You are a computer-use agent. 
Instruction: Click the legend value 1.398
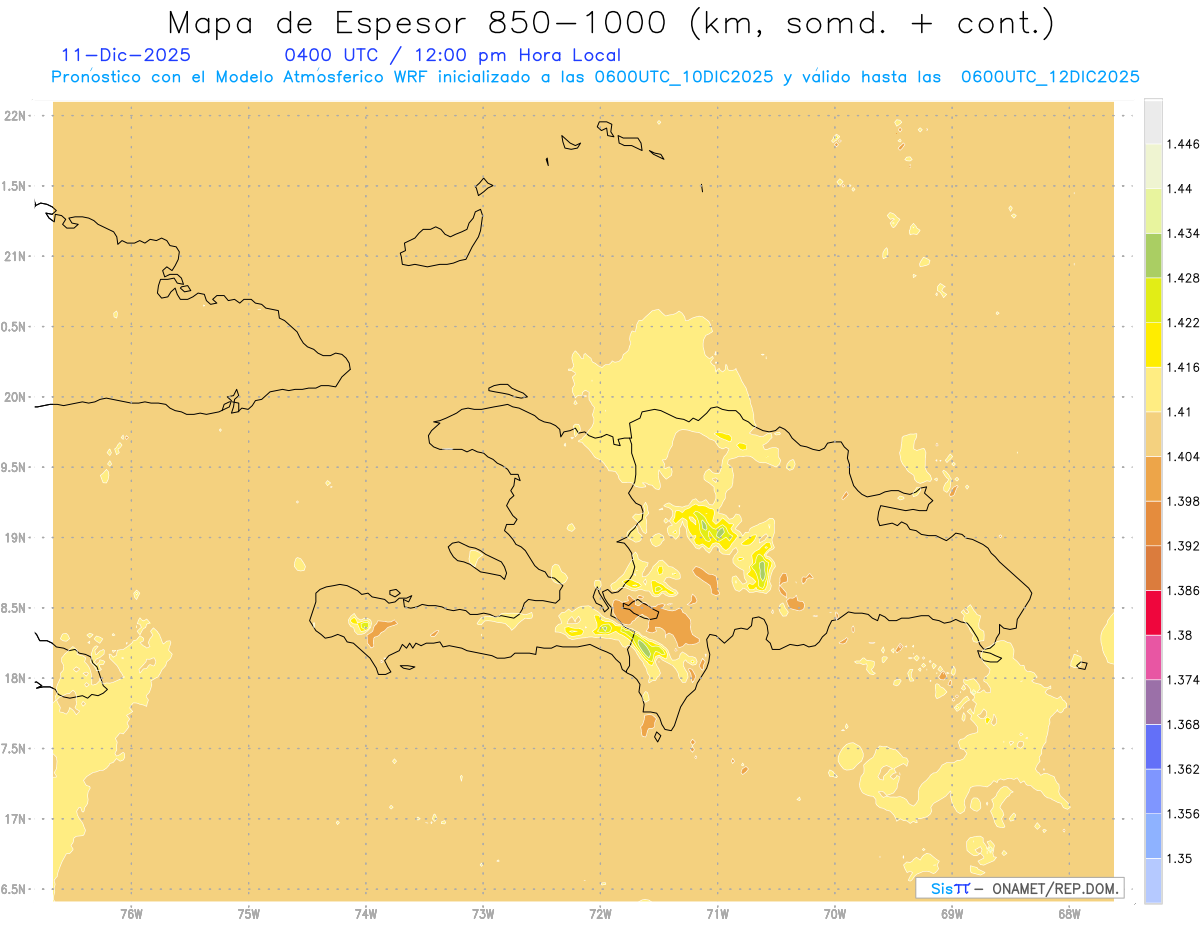pos(1183,501)
